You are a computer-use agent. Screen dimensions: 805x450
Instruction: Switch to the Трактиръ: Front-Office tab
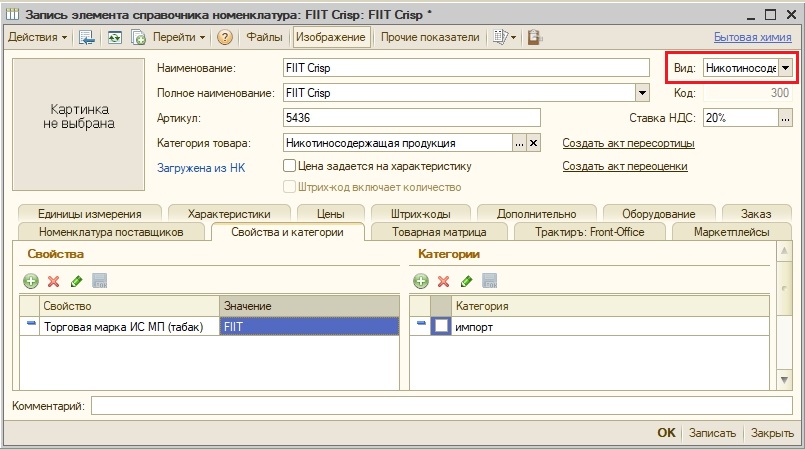(x=590, y=232)
